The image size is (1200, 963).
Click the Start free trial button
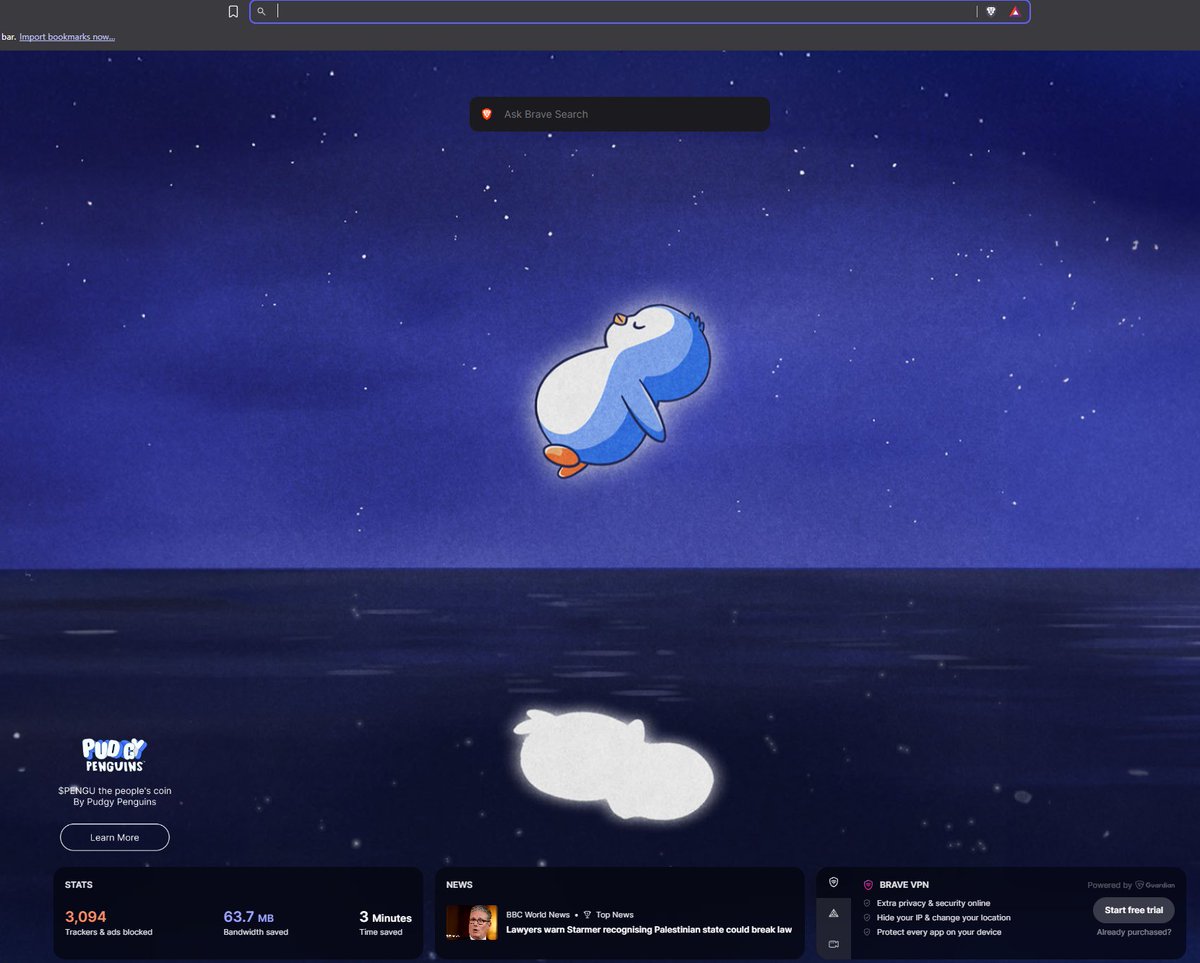(1134, 910)
